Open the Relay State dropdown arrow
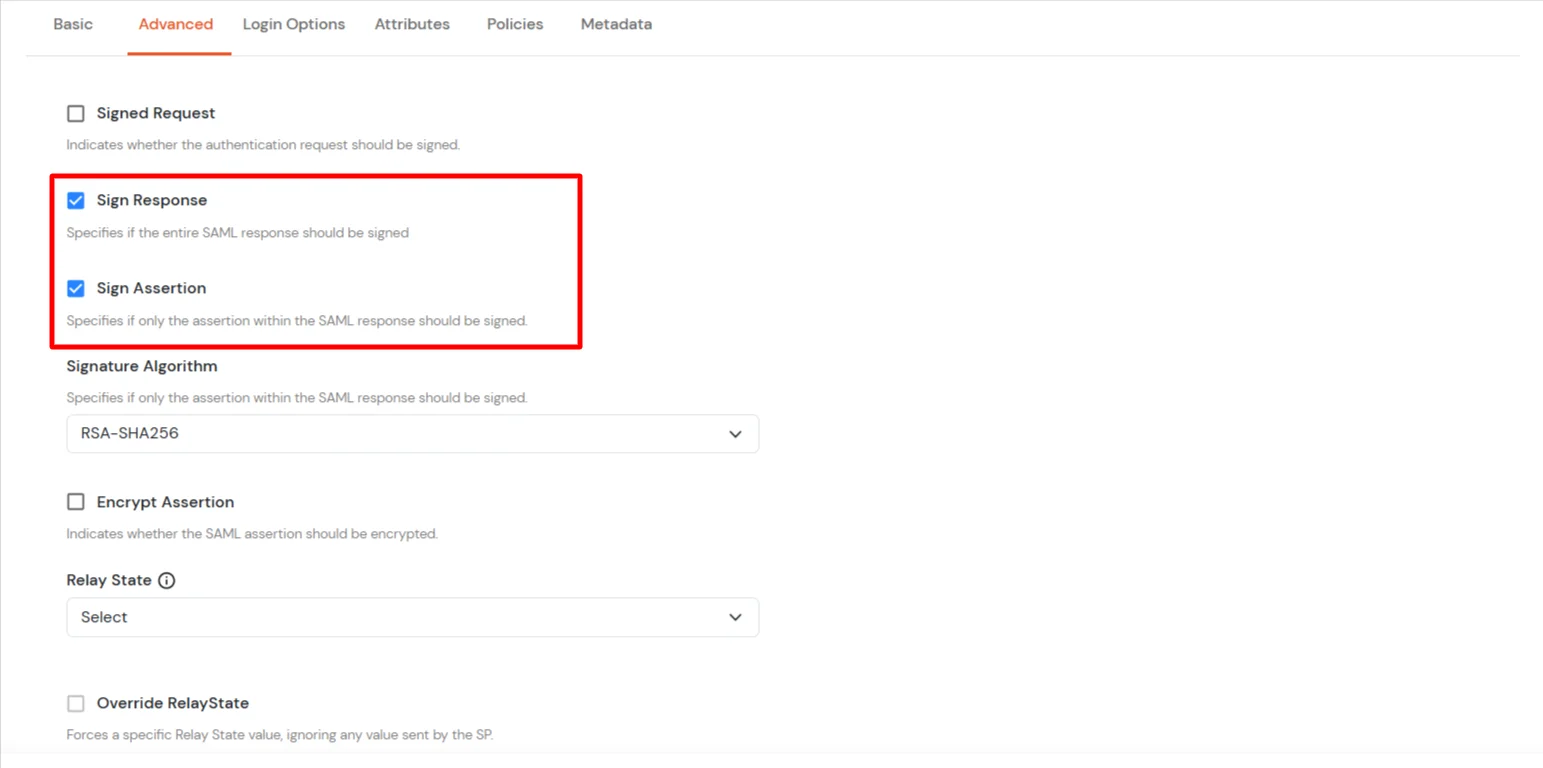The height and width of the screenshot is (768, 1543). 735,617
